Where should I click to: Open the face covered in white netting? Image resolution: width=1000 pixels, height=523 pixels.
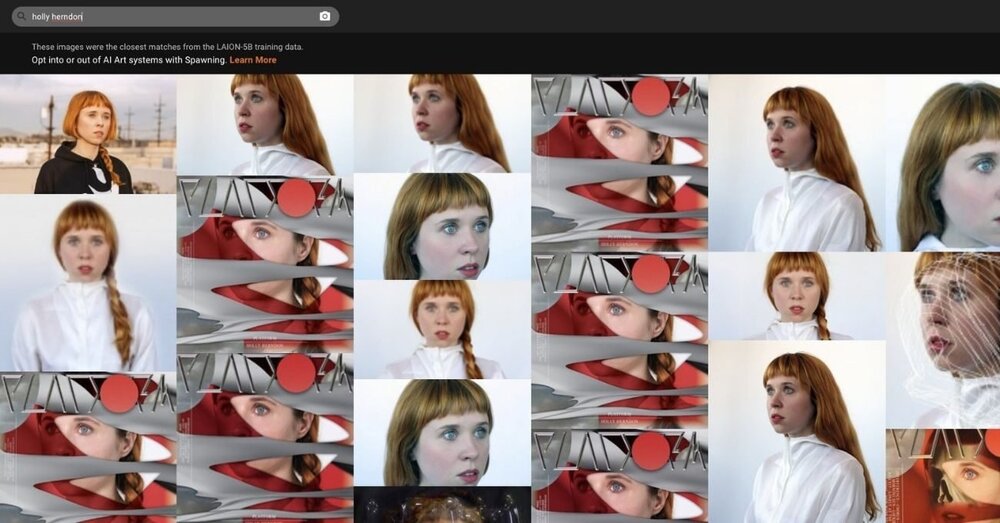pos(943,340)
